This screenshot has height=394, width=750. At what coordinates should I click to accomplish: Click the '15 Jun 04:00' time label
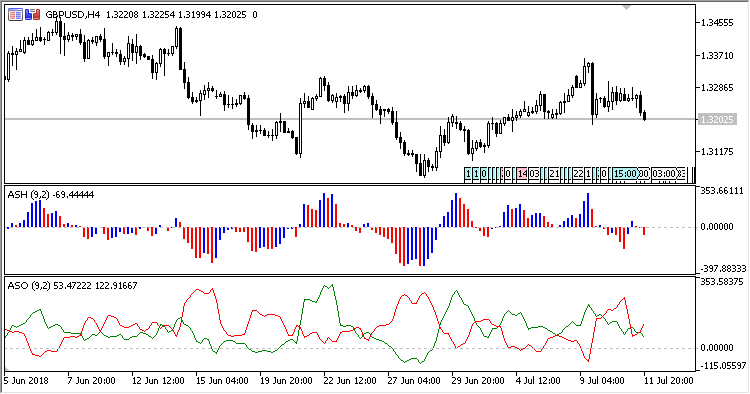222,381
